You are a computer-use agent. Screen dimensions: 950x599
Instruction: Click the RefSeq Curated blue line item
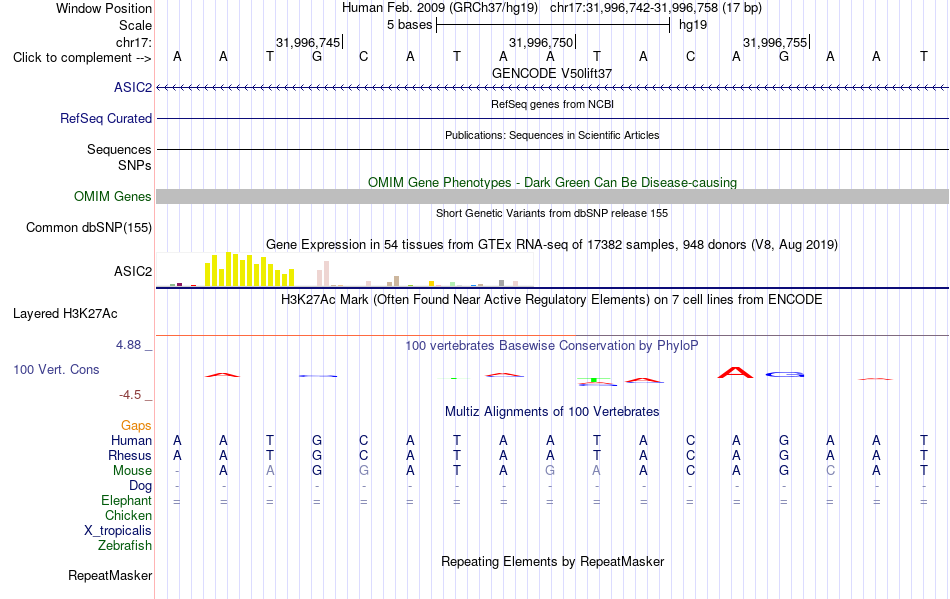tap(553, 119)
